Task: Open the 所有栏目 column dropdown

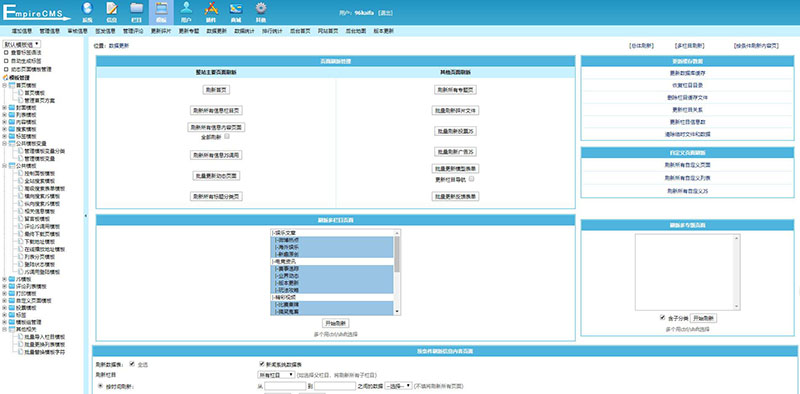Action: click(x=276, y=375)
